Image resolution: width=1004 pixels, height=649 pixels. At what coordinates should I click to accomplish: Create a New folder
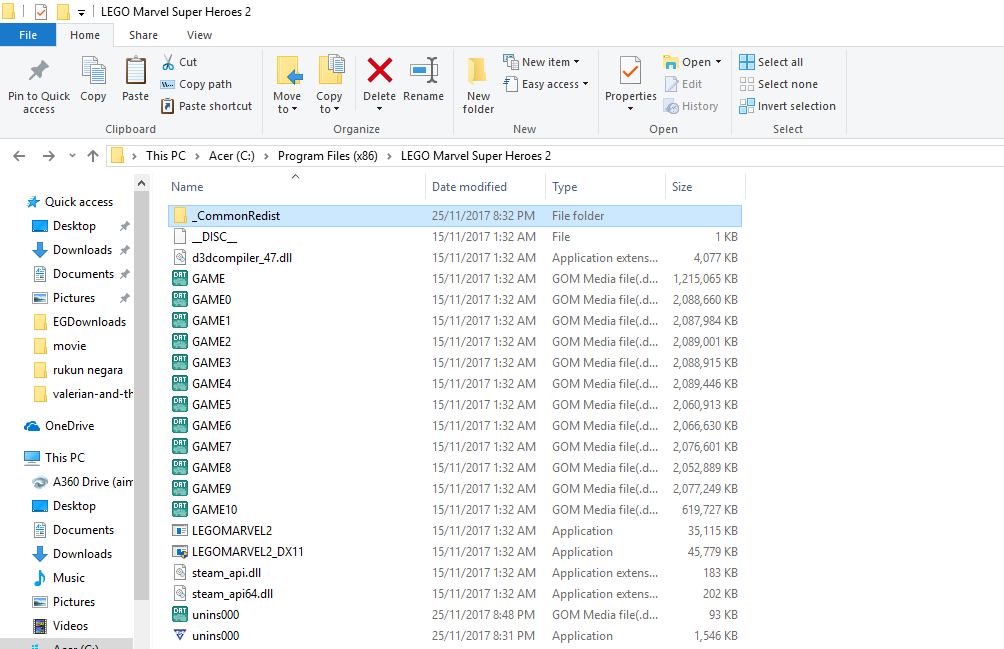click(478, 85)
